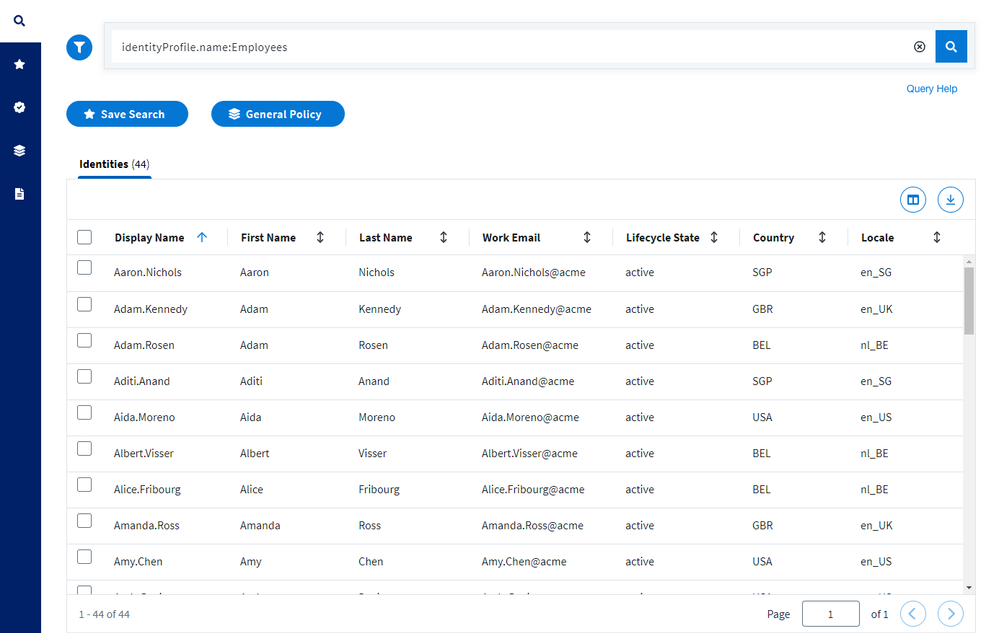Viewport: 999px width, 633px height.
Task: Click the blue magnifier search button
Action: tap(951, 46)
